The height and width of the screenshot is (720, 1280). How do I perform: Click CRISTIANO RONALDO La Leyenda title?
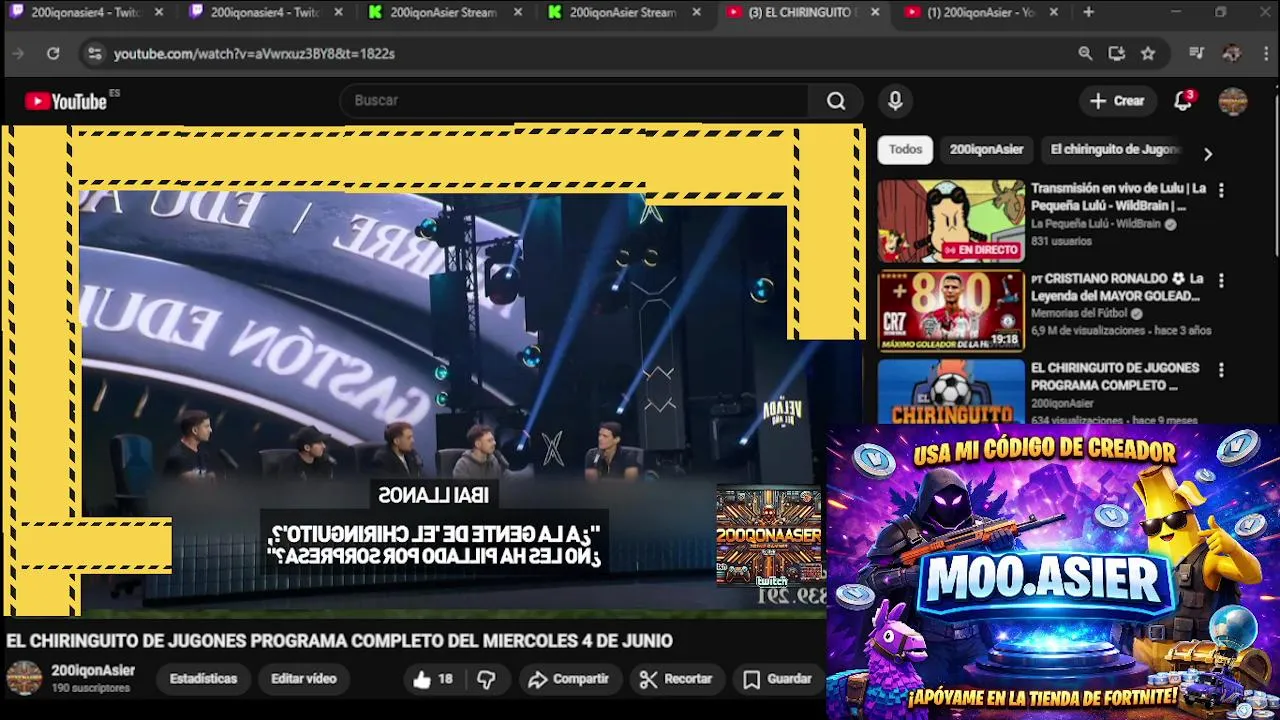[x=1116, y=287]
